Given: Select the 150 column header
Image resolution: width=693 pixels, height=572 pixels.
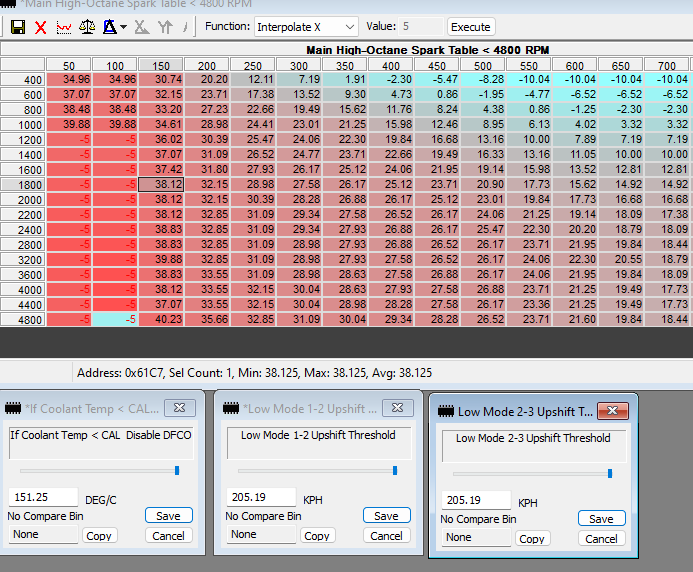Looking at the screenshot, I should (x=161, y=65).
